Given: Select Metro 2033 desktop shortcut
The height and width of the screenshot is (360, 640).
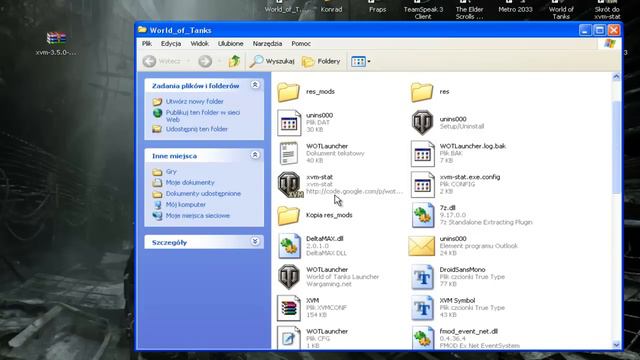Looking at the screenshot, I should pos(516,7).
